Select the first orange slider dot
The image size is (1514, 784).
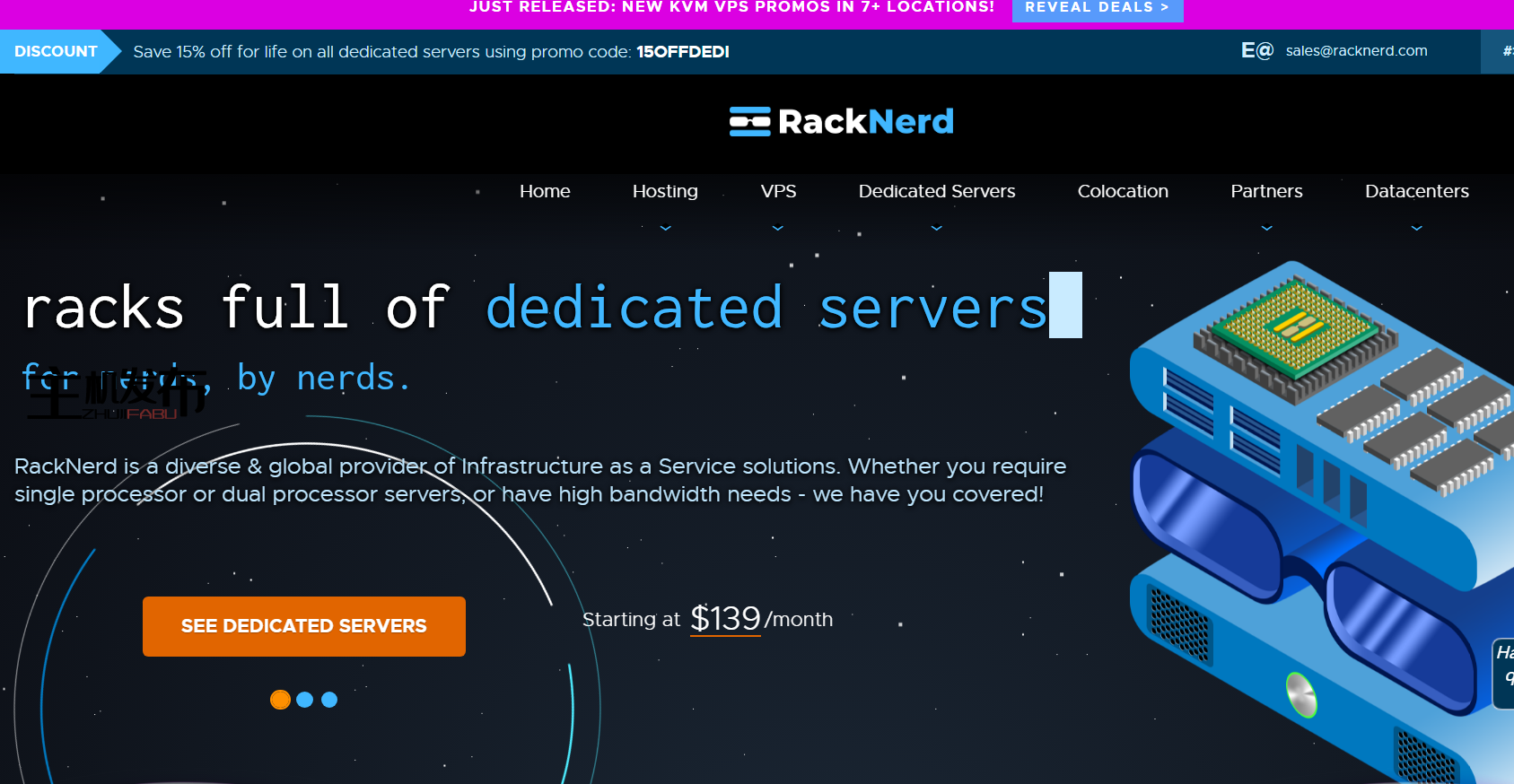coord(280,700)
